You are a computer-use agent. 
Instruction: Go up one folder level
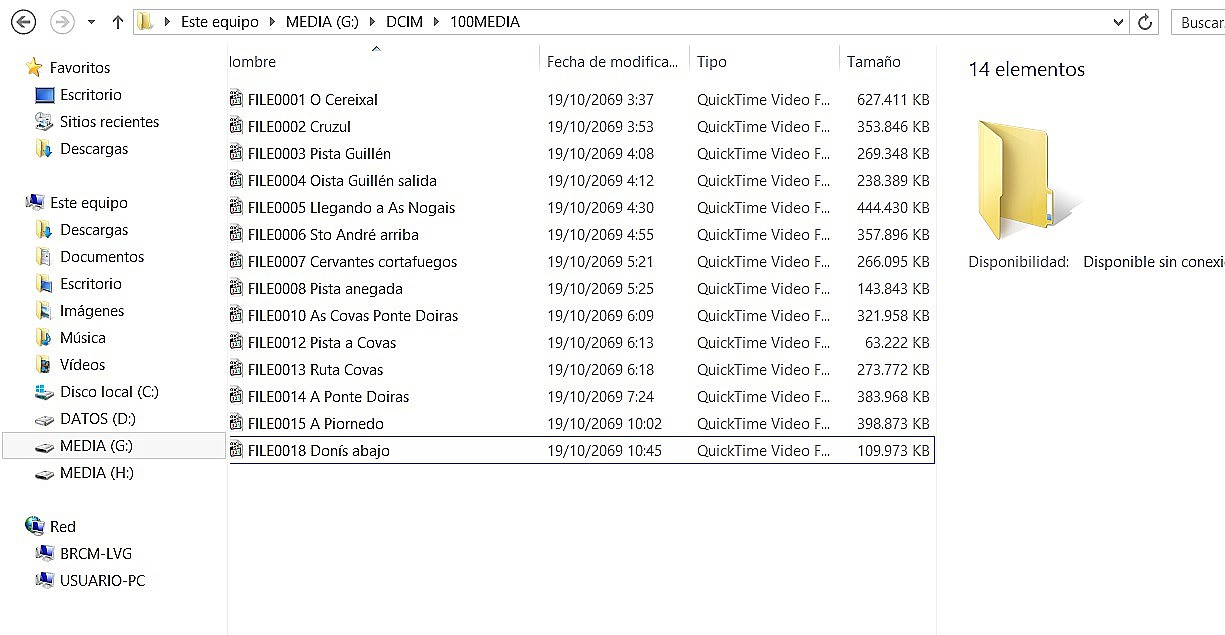tap(117, 22)
